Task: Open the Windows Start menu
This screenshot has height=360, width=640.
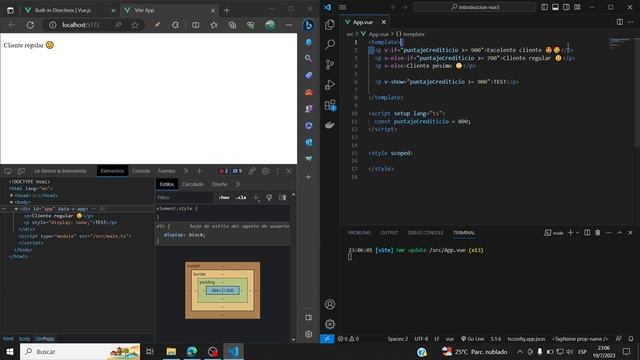Action: [x=10, y=351]
